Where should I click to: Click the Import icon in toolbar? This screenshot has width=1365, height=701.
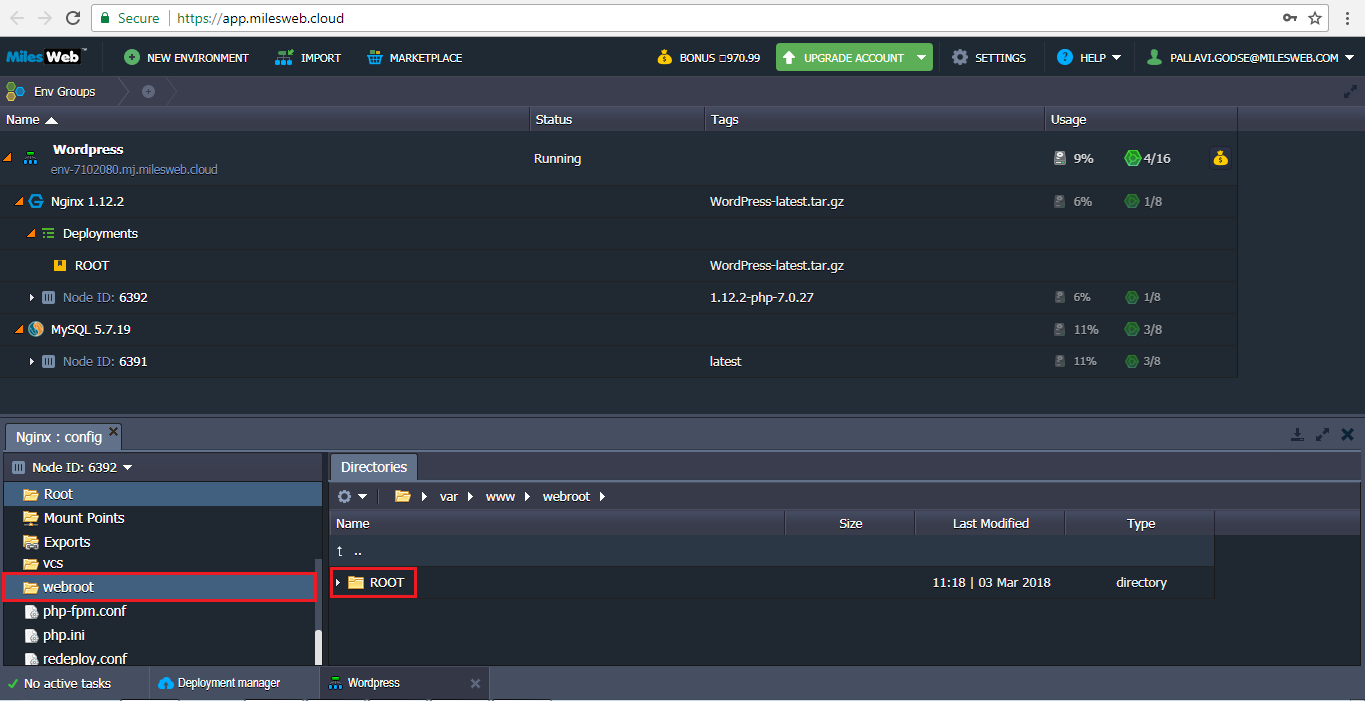284,58
